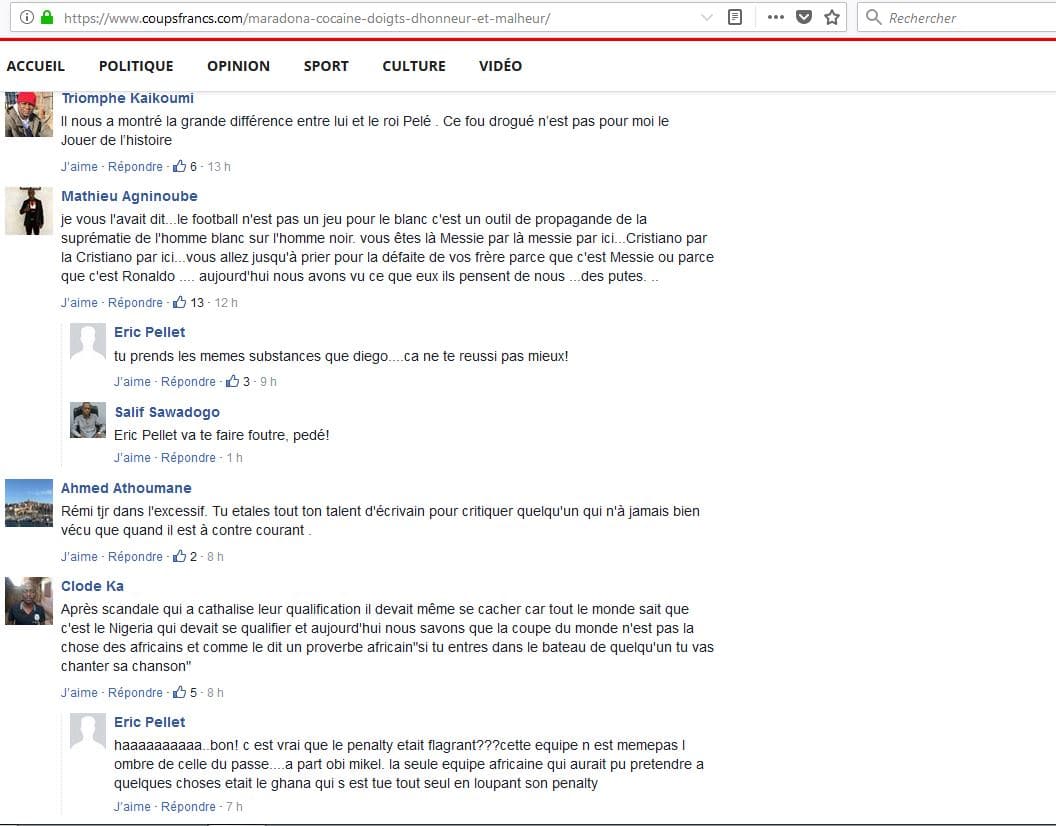Like Triomphe Kaikoumi's comment with J'aime
This screenshot has height=826, width=1056.
[x=79, y=166]
